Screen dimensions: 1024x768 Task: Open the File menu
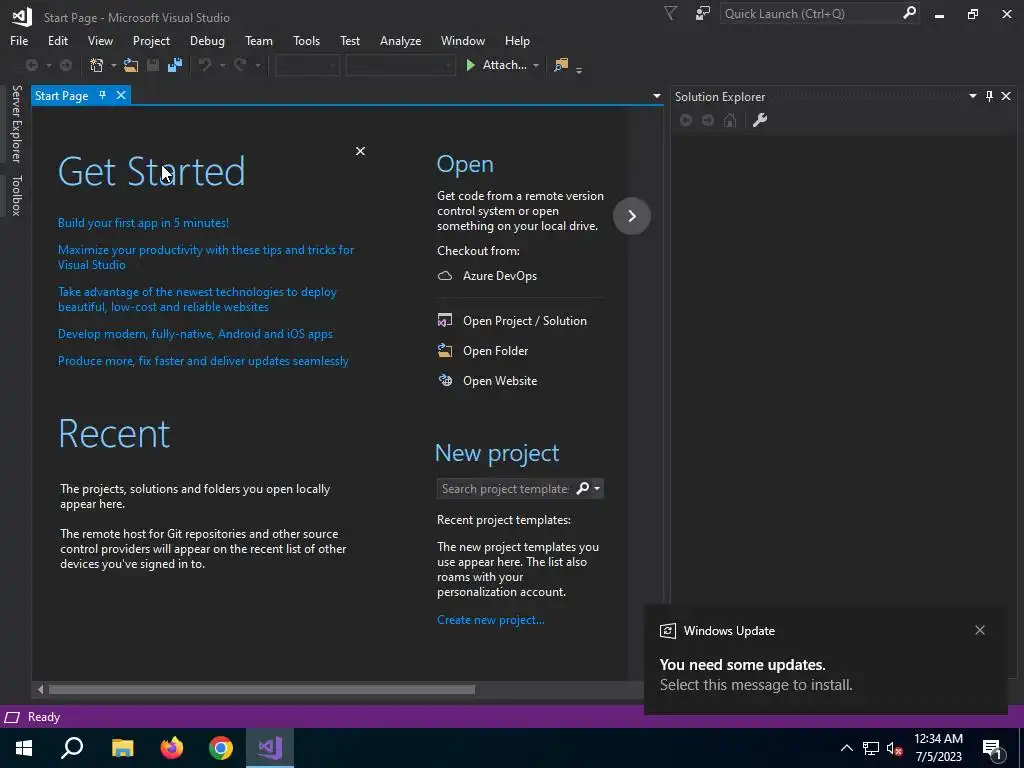tap(19, 40)
